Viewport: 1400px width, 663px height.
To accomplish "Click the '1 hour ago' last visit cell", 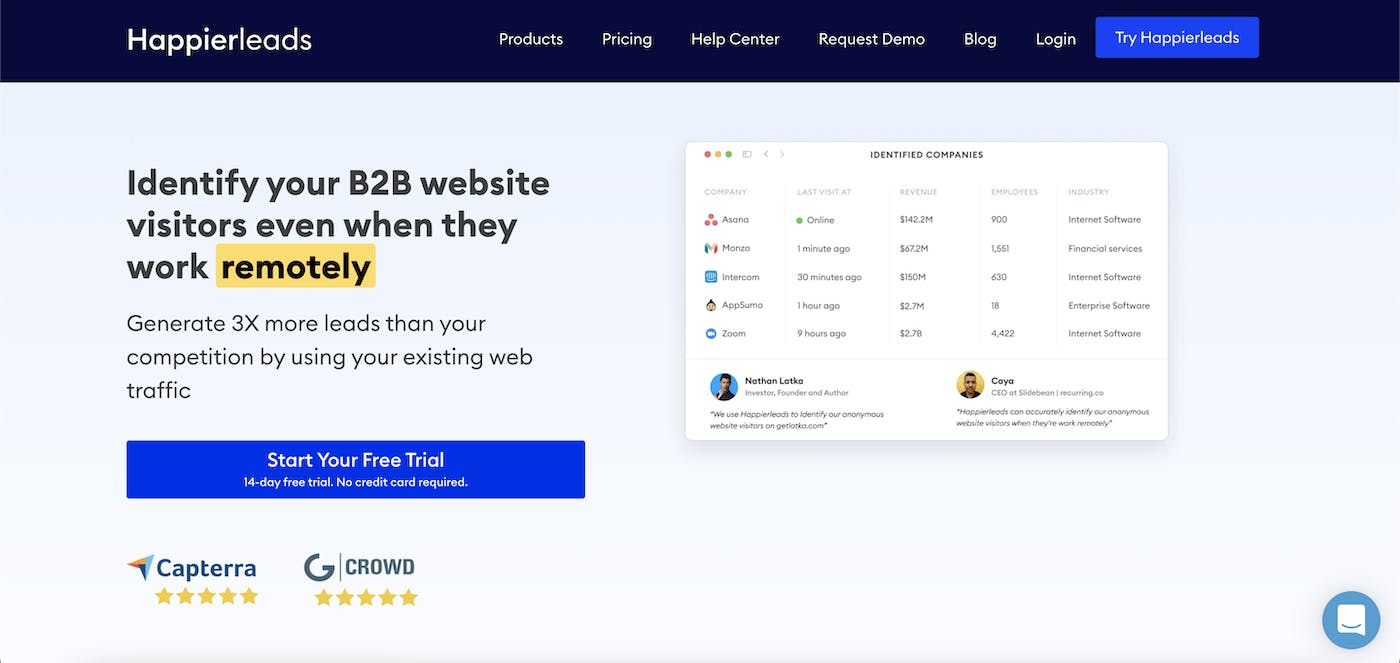I will (x=818, y=305).
